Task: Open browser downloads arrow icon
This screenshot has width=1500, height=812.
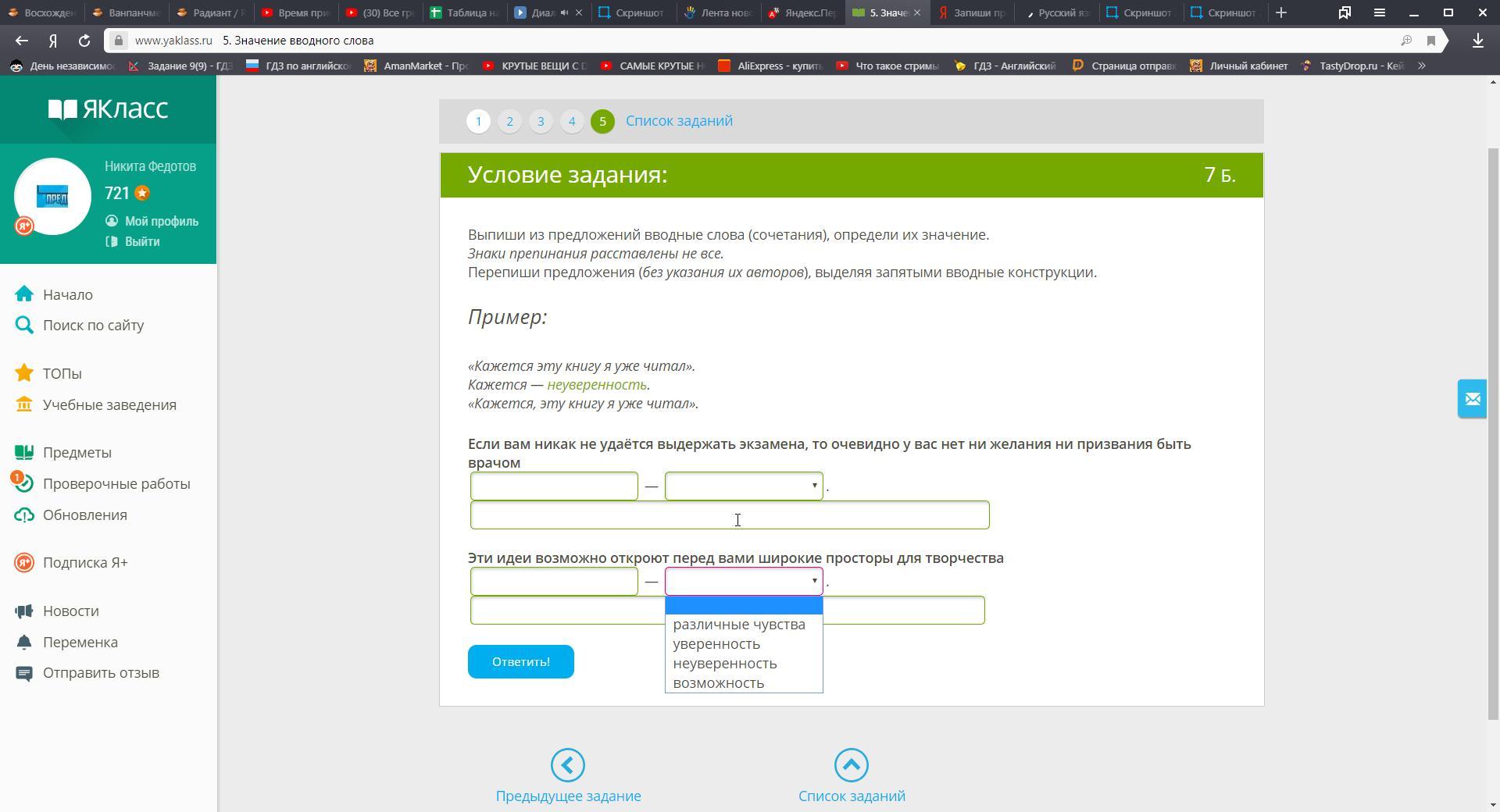Action: (x=1477, y=41)
